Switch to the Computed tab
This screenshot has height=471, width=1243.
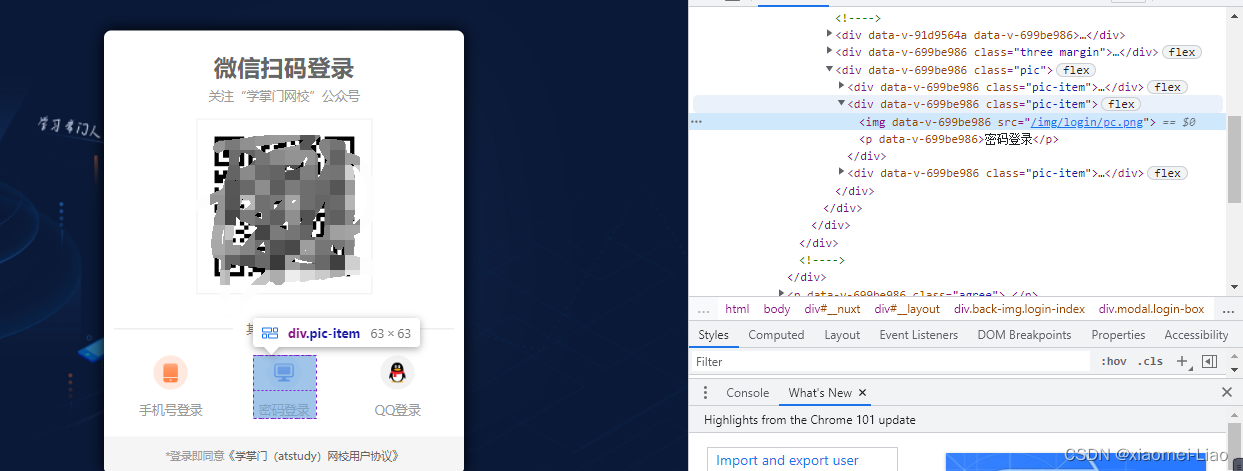(x=776, y=335)
